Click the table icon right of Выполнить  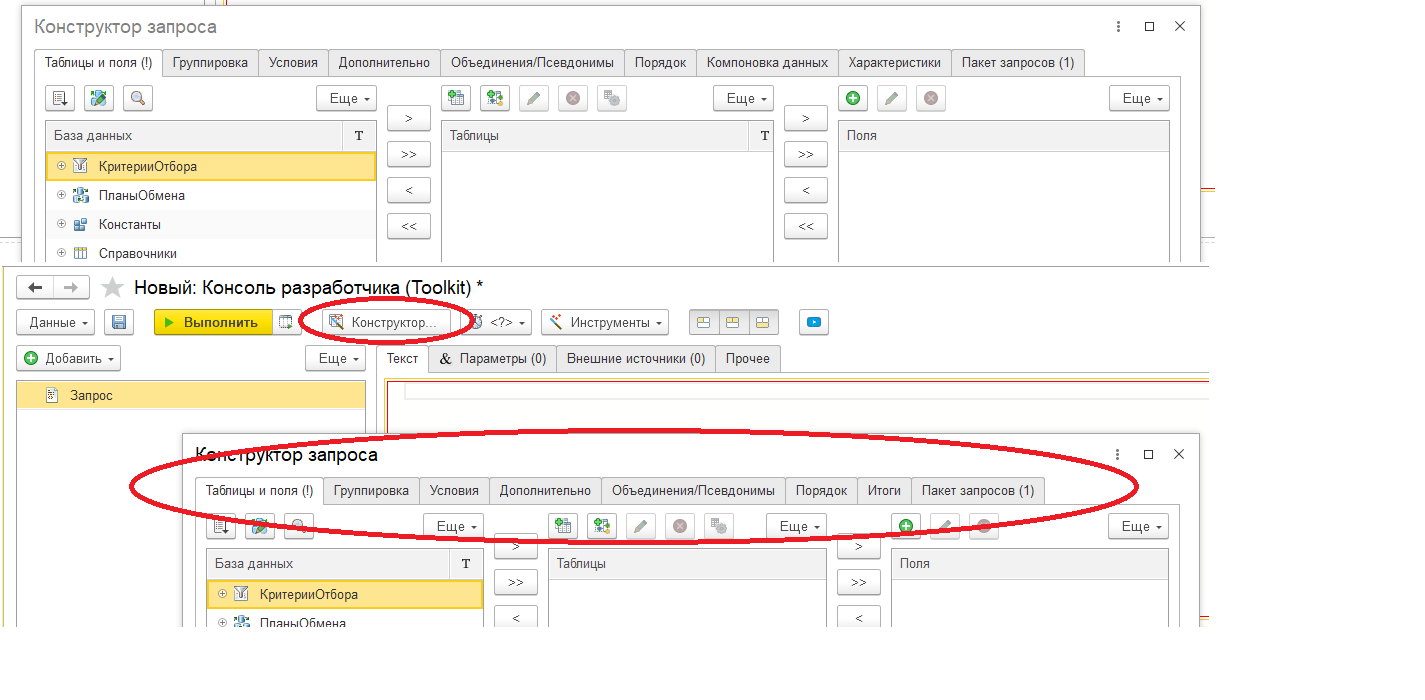286,322
